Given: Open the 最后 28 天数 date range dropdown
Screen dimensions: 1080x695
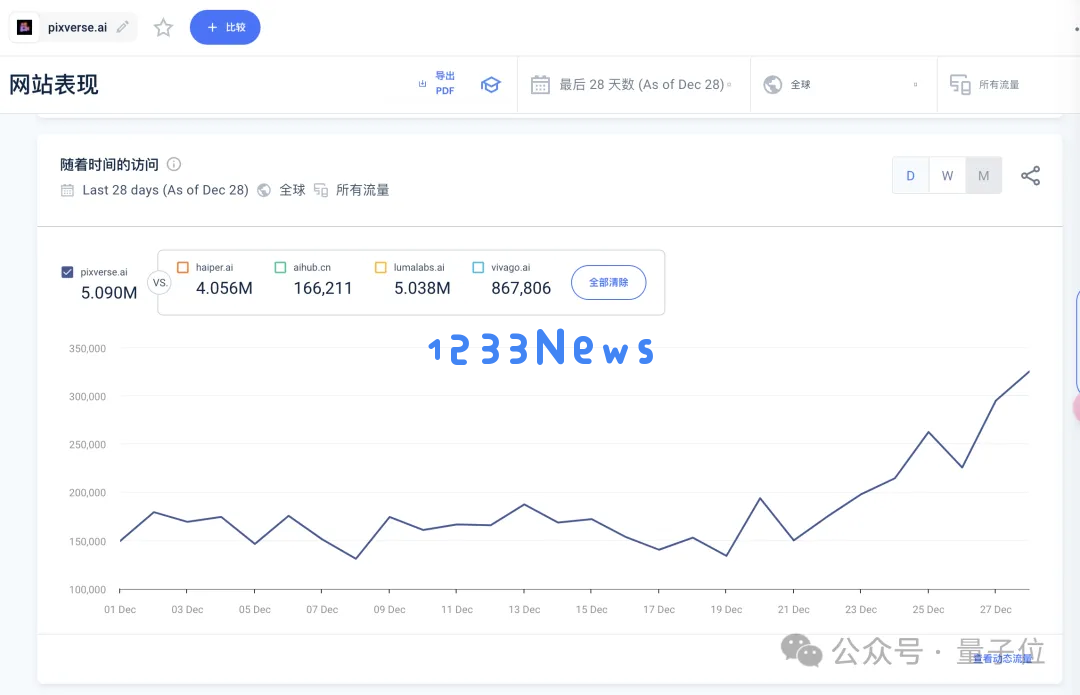Looking at the screenshot, I should click(634, 85).
